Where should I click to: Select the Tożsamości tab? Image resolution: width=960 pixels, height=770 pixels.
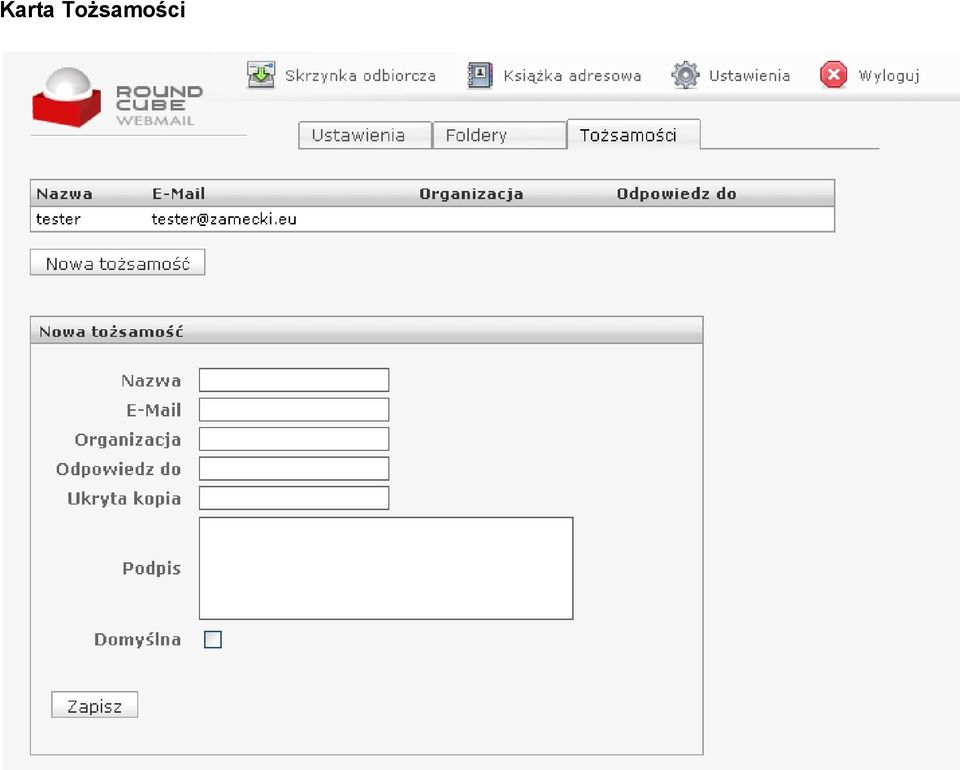pos(633,135)
